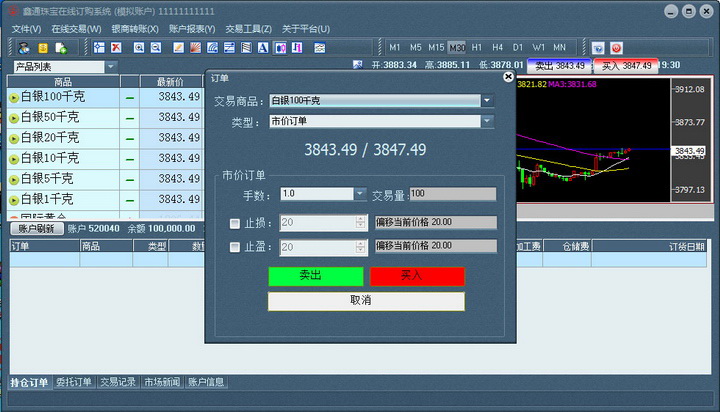Screen dimensions: 720x412
Task: Enable the 止损 stop-loss checkbox
Action: (235, 223)
